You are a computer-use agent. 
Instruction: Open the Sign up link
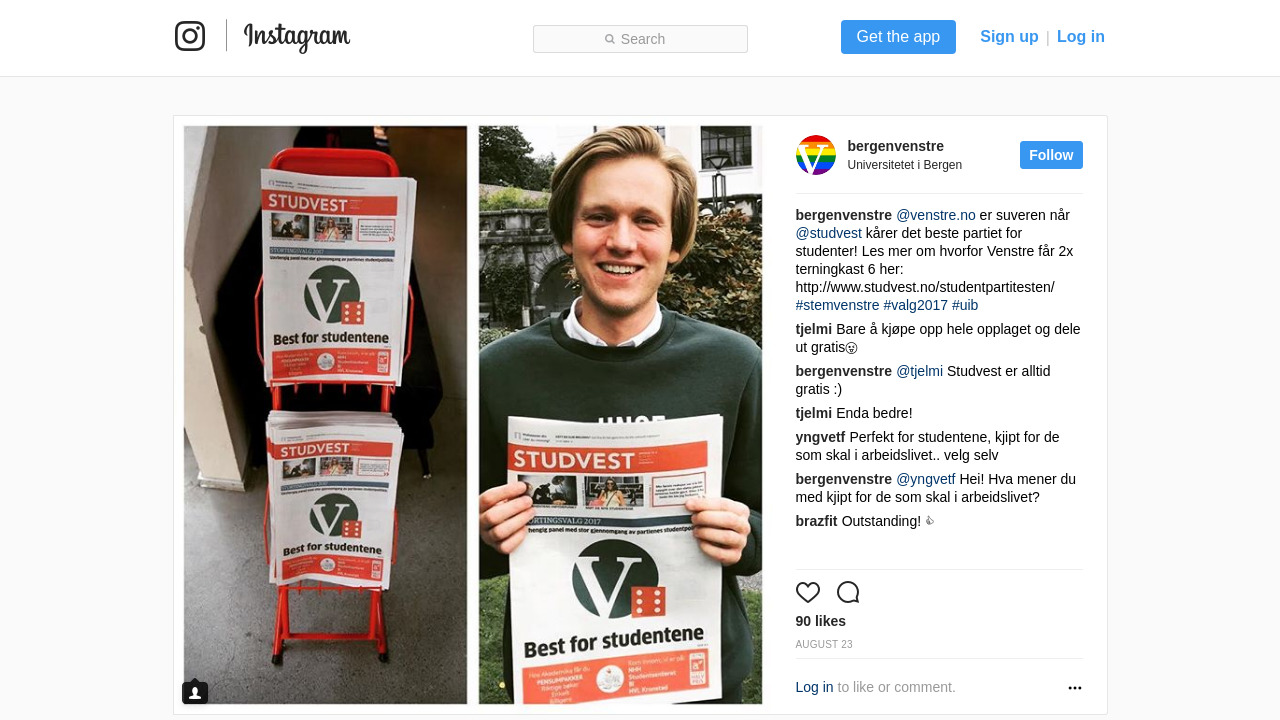point(1009,37)
